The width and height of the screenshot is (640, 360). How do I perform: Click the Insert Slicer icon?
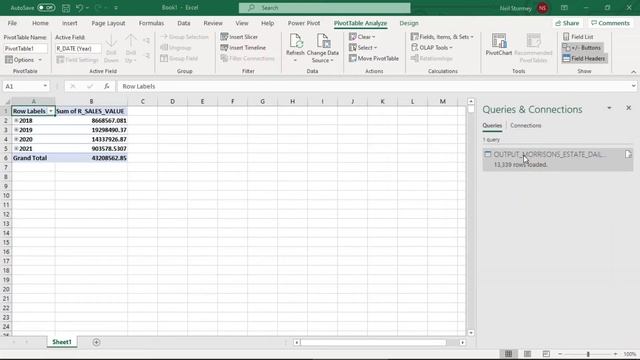coord(224,37)
